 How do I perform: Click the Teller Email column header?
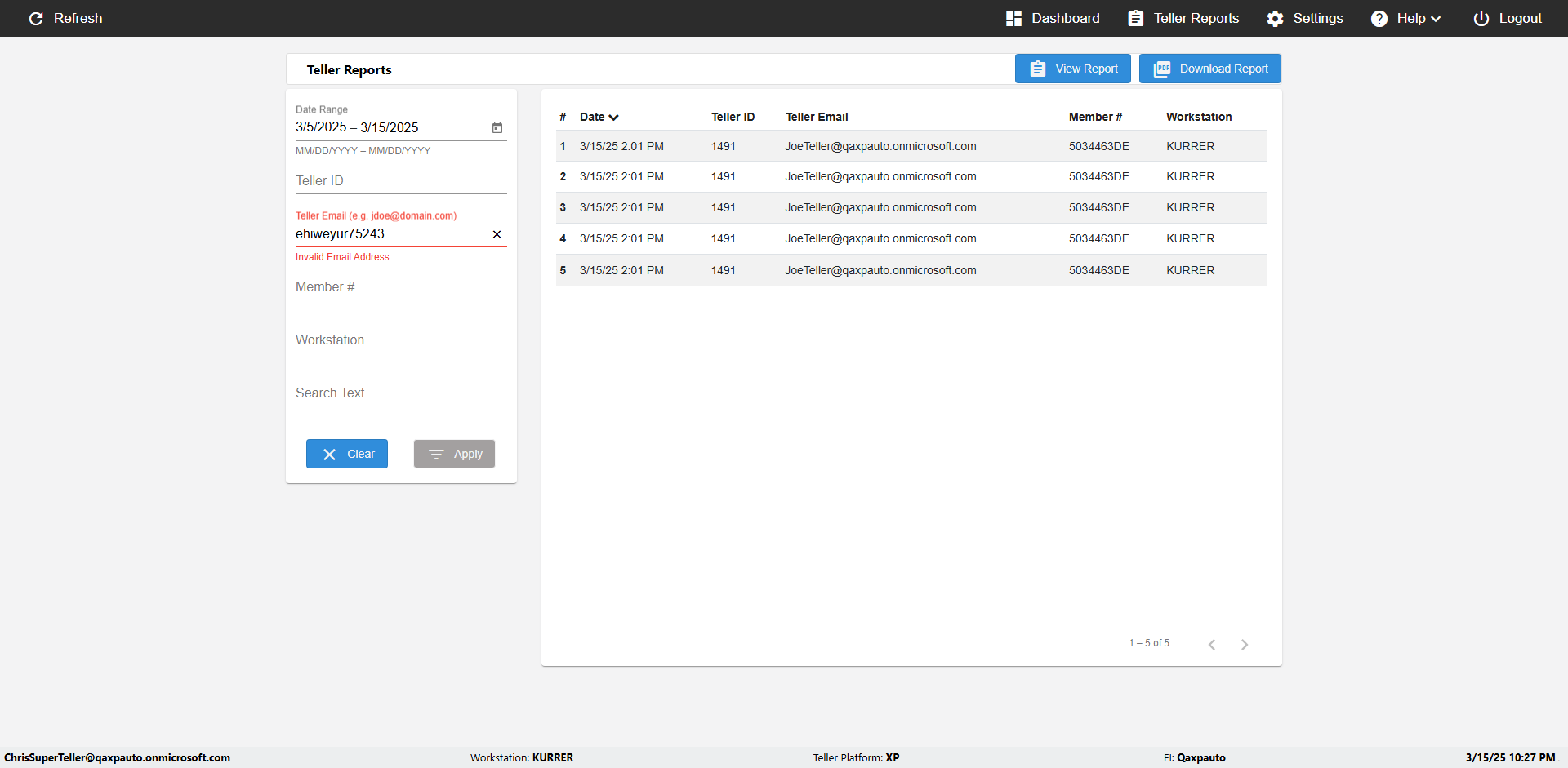point(817,117)
